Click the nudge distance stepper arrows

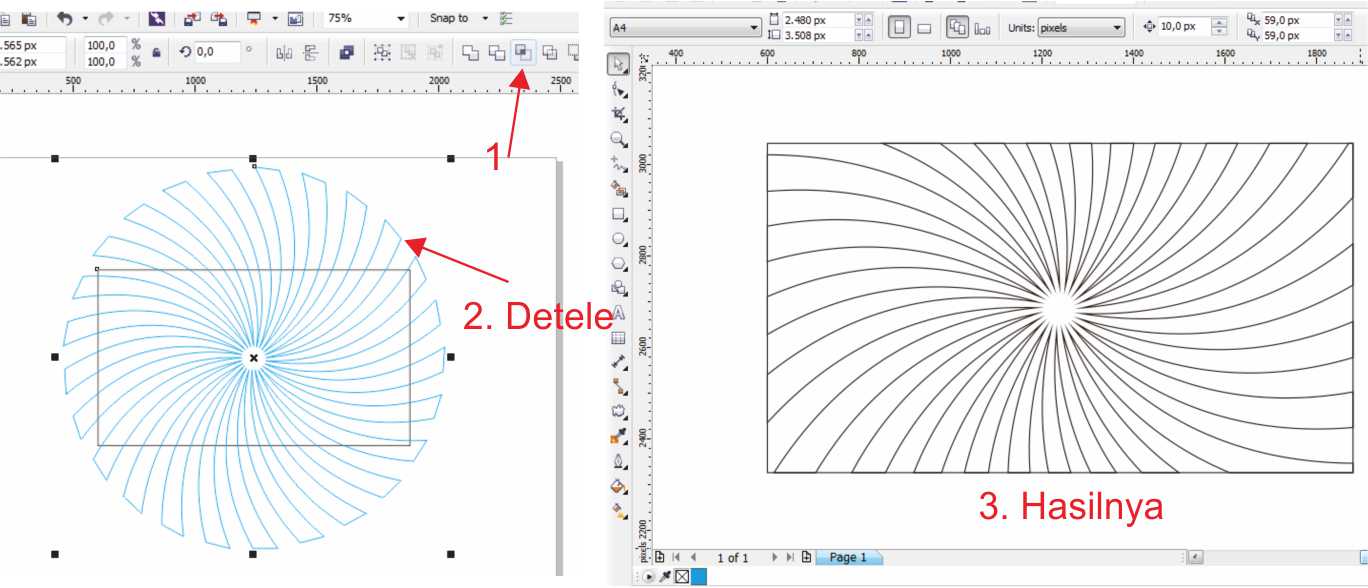pyautogui.click(x=1220, y=27)
